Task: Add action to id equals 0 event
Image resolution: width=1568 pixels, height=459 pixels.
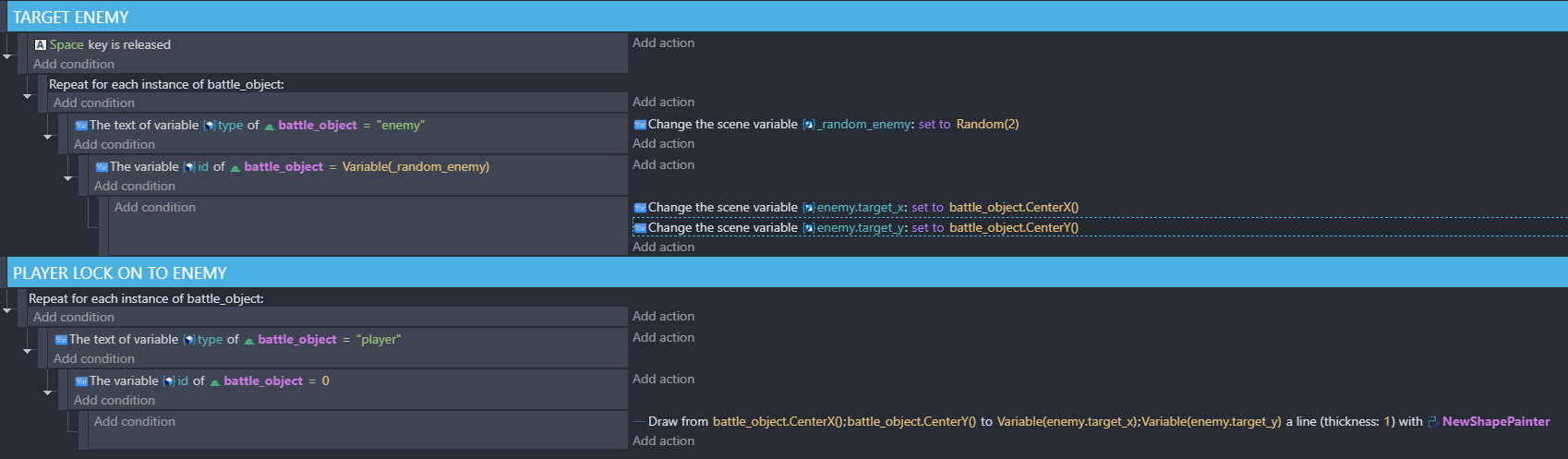Action: point(663,379)
